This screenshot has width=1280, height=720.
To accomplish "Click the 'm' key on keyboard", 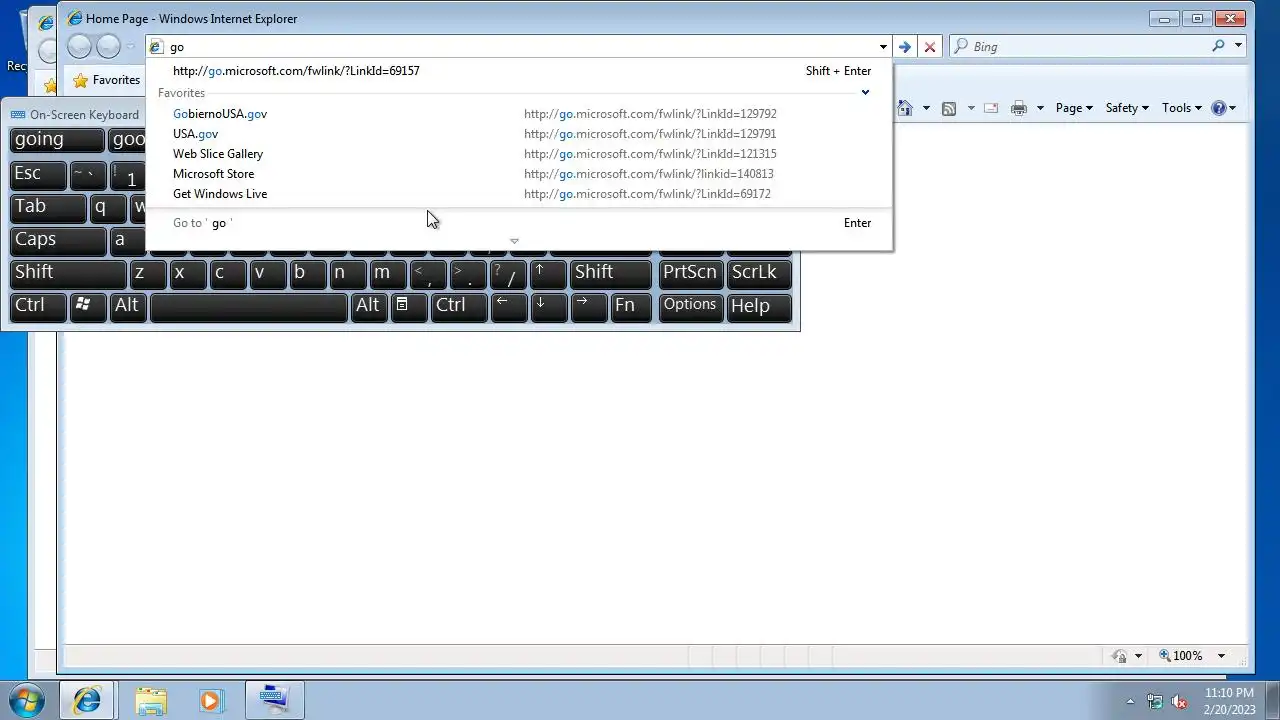I will click(388, 273).
